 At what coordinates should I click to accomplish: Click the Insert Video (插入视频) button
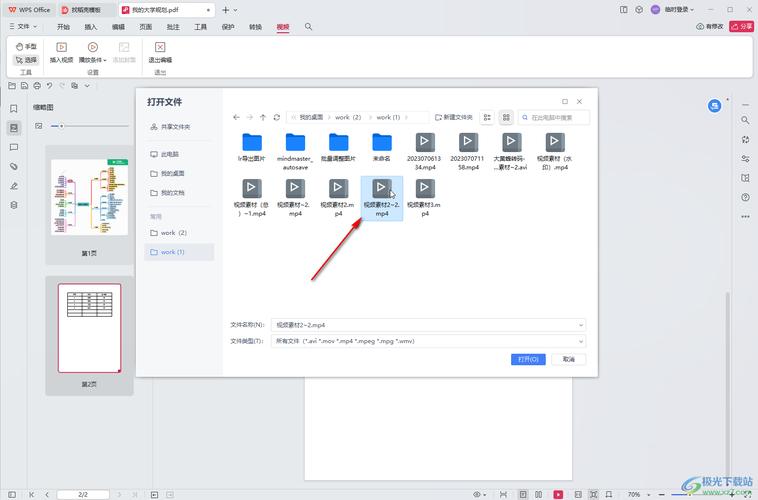pyautogui.click(x=61, y=52)
